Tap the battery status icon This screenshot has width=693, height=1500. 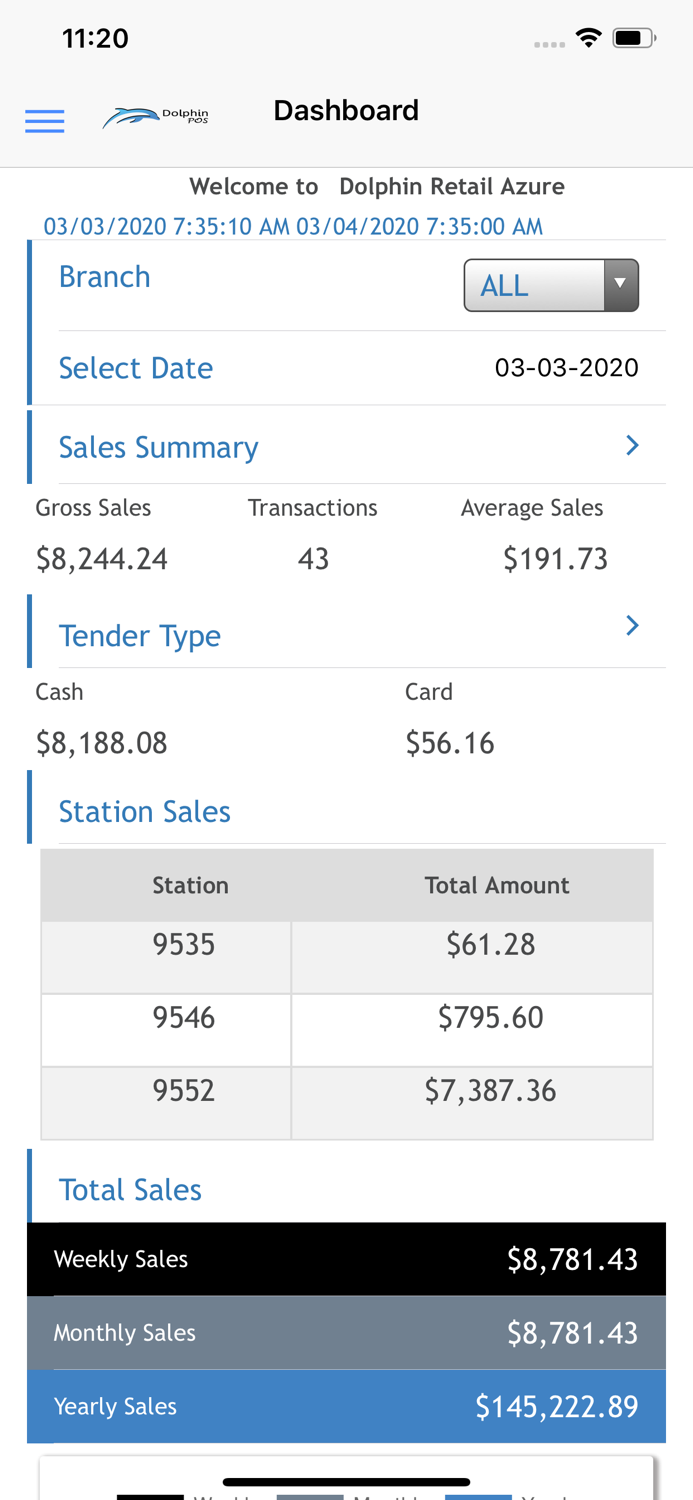point(634,39)
